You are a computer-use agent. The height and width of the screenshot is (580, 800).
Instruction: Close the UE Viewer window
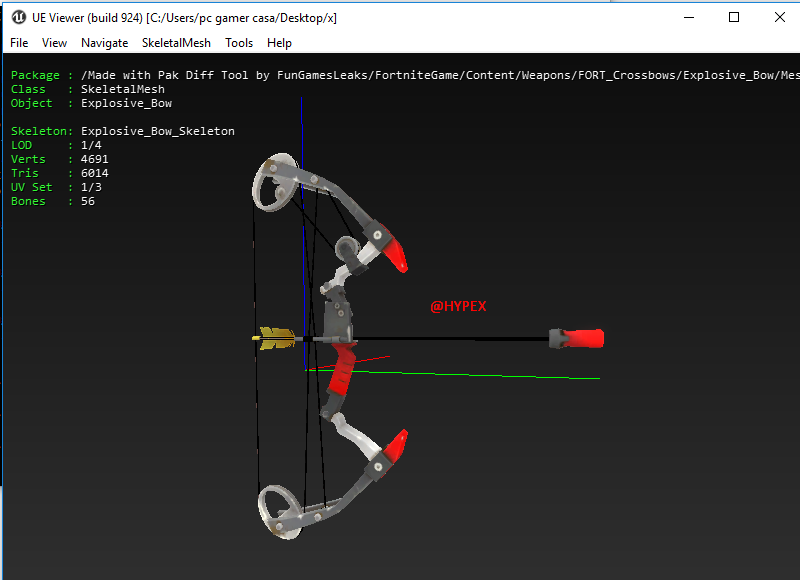point(779,17)
